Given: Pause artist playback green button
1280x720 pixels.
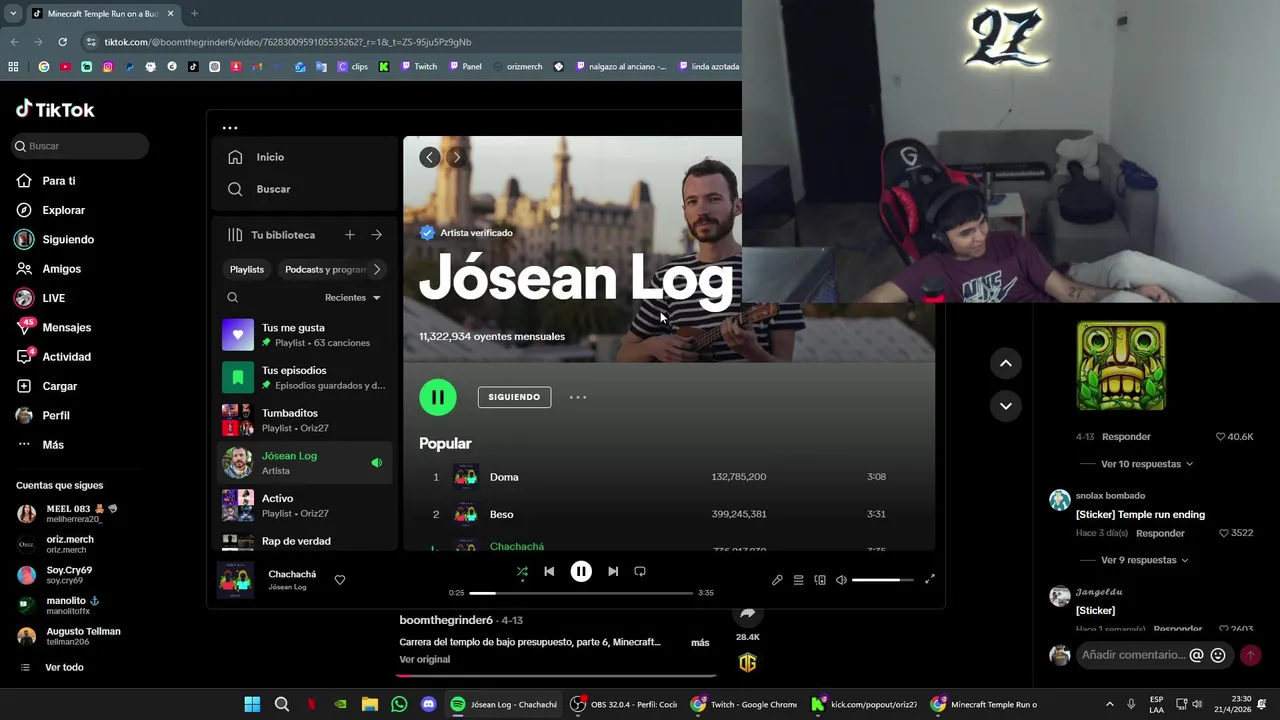Looking at the screenshot, I should coord(438,397).
